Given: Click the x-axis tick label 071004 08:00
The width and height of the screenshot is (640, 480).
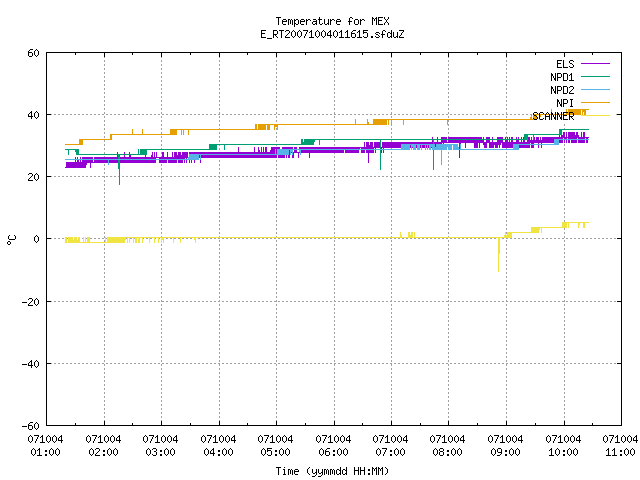Looking at the screenshot, I should coord(448,446).
